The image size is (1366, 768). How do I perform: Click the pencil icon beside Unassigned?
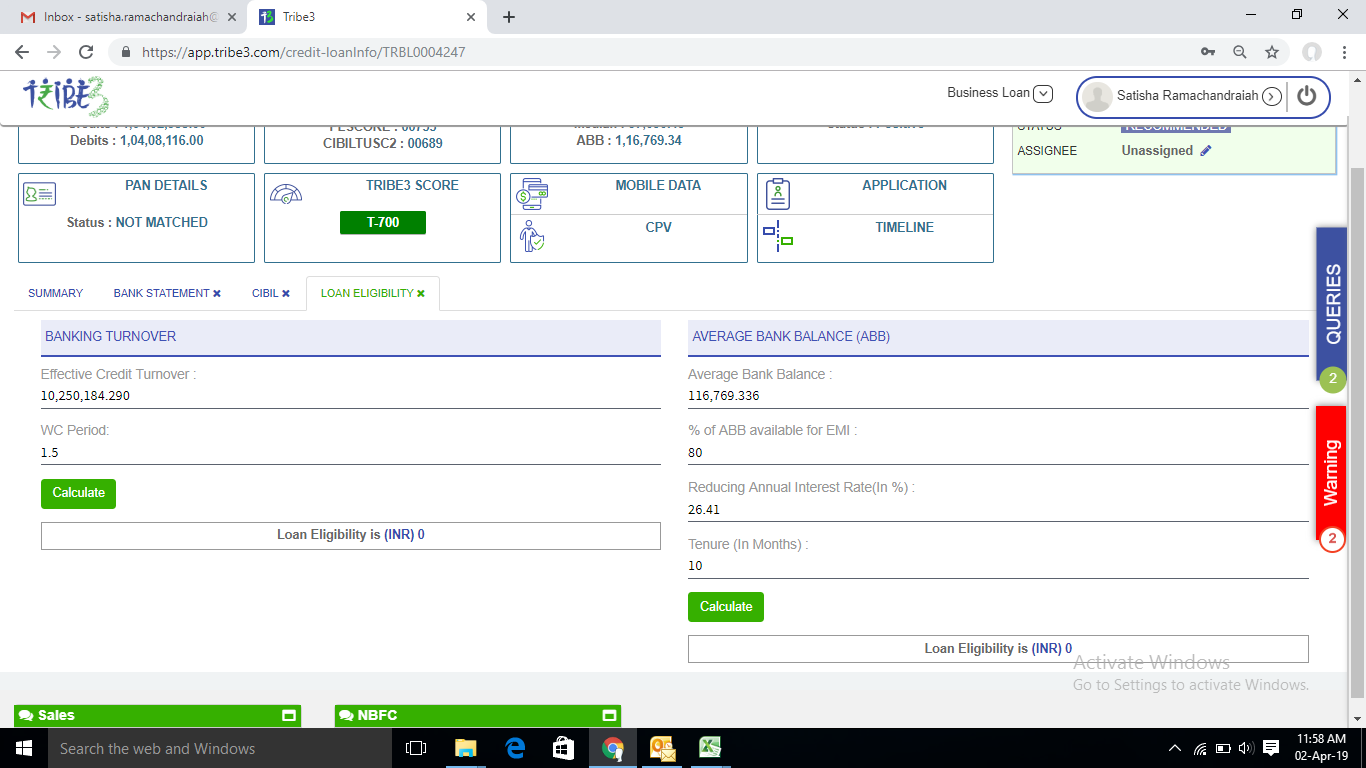[x=1206, y=150]
